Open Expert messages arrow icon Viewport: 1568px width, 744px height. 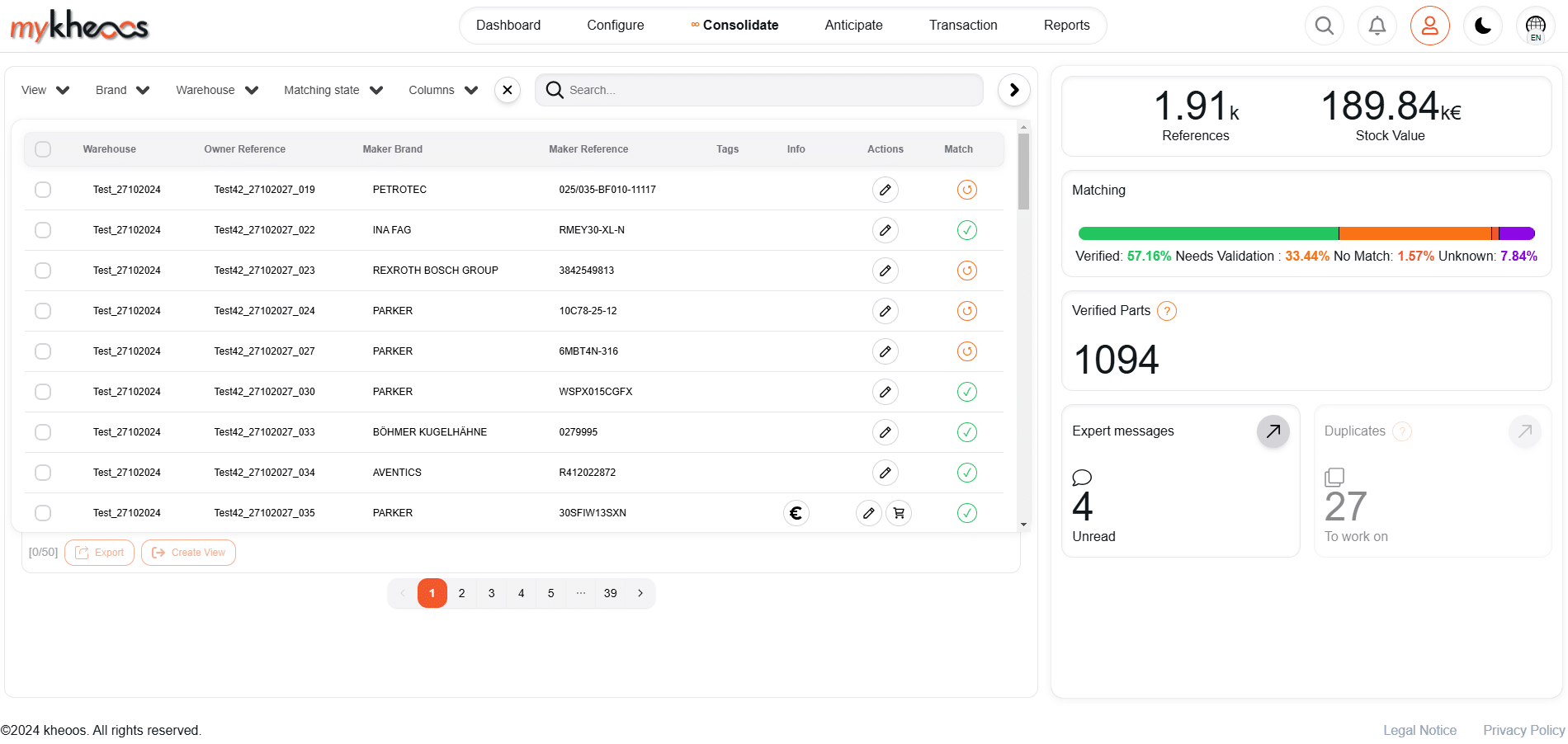[x=1273, y=431]
